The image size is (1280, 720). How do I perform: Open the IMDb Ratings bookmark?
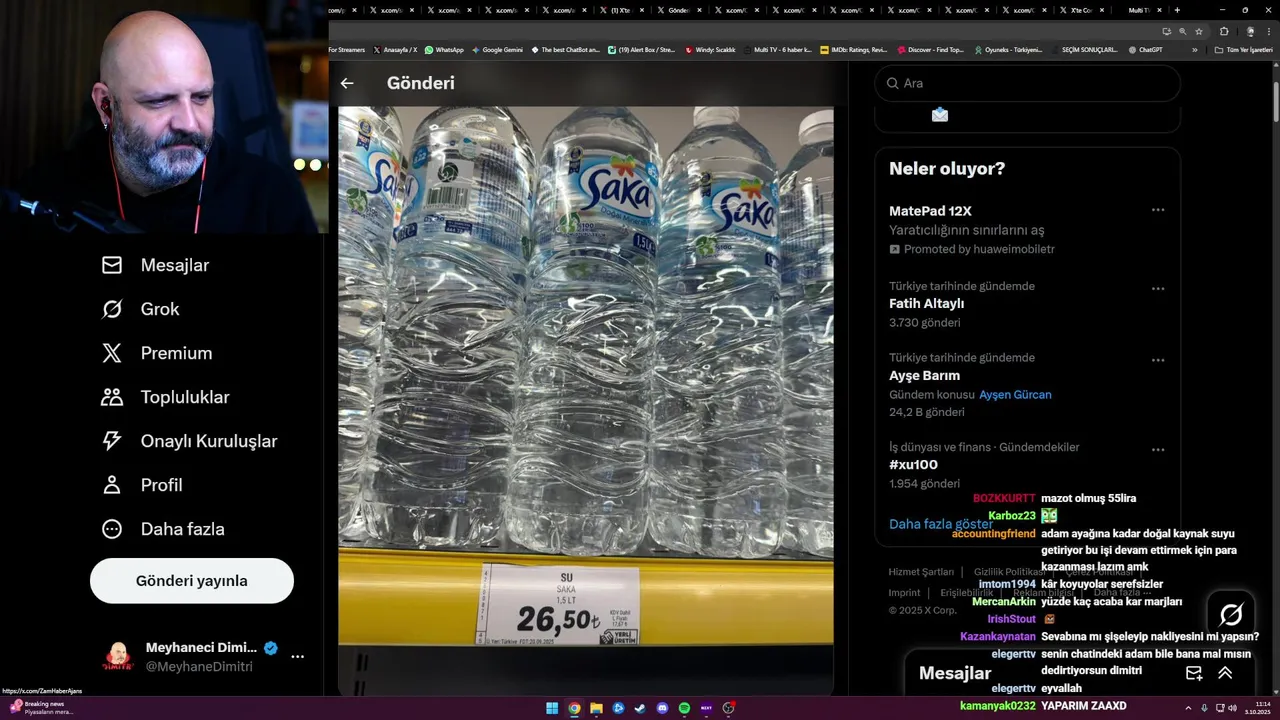[853, 49]
